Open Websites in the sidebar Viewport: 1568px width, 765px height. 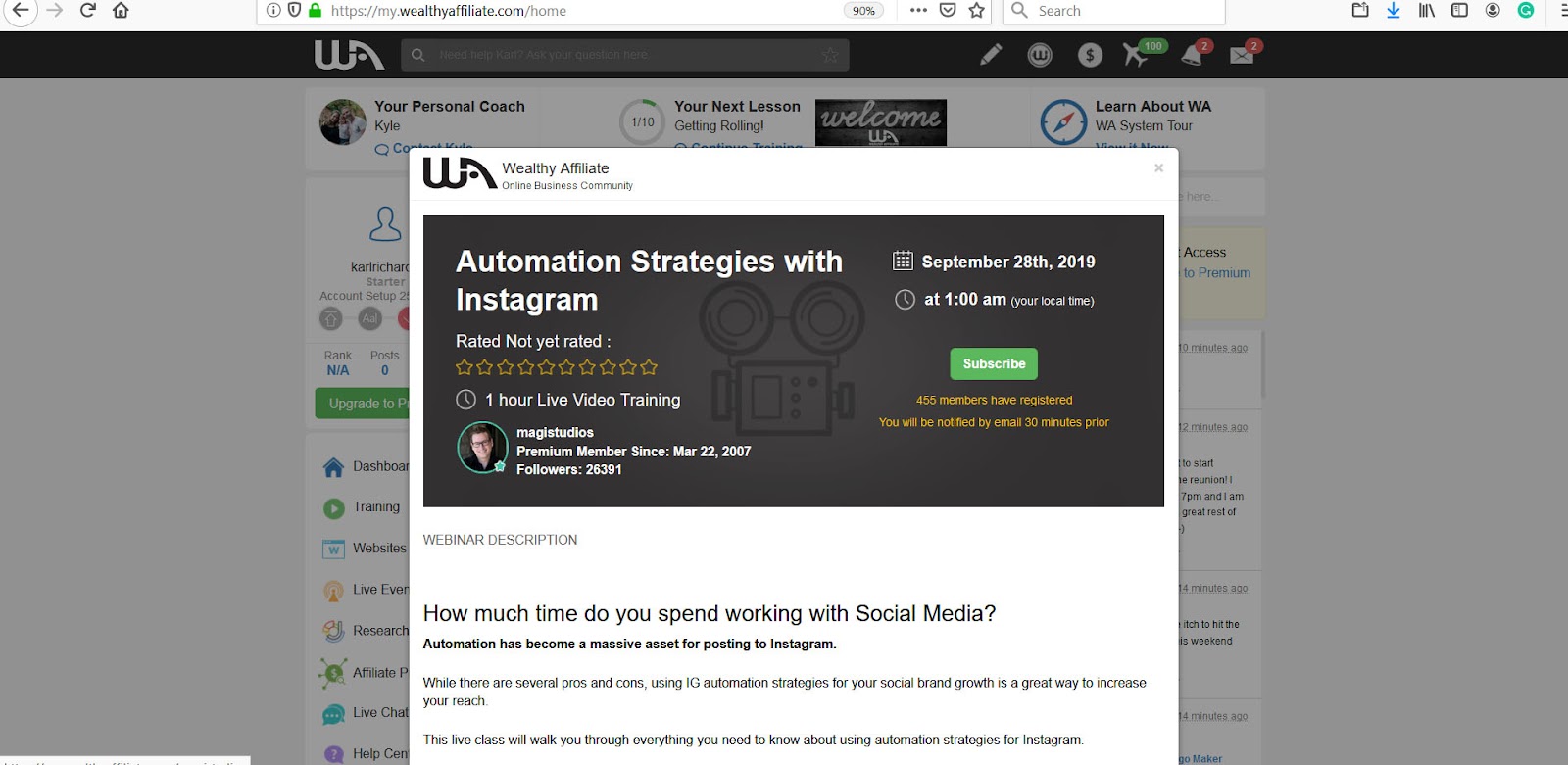(x=364, y=549)
